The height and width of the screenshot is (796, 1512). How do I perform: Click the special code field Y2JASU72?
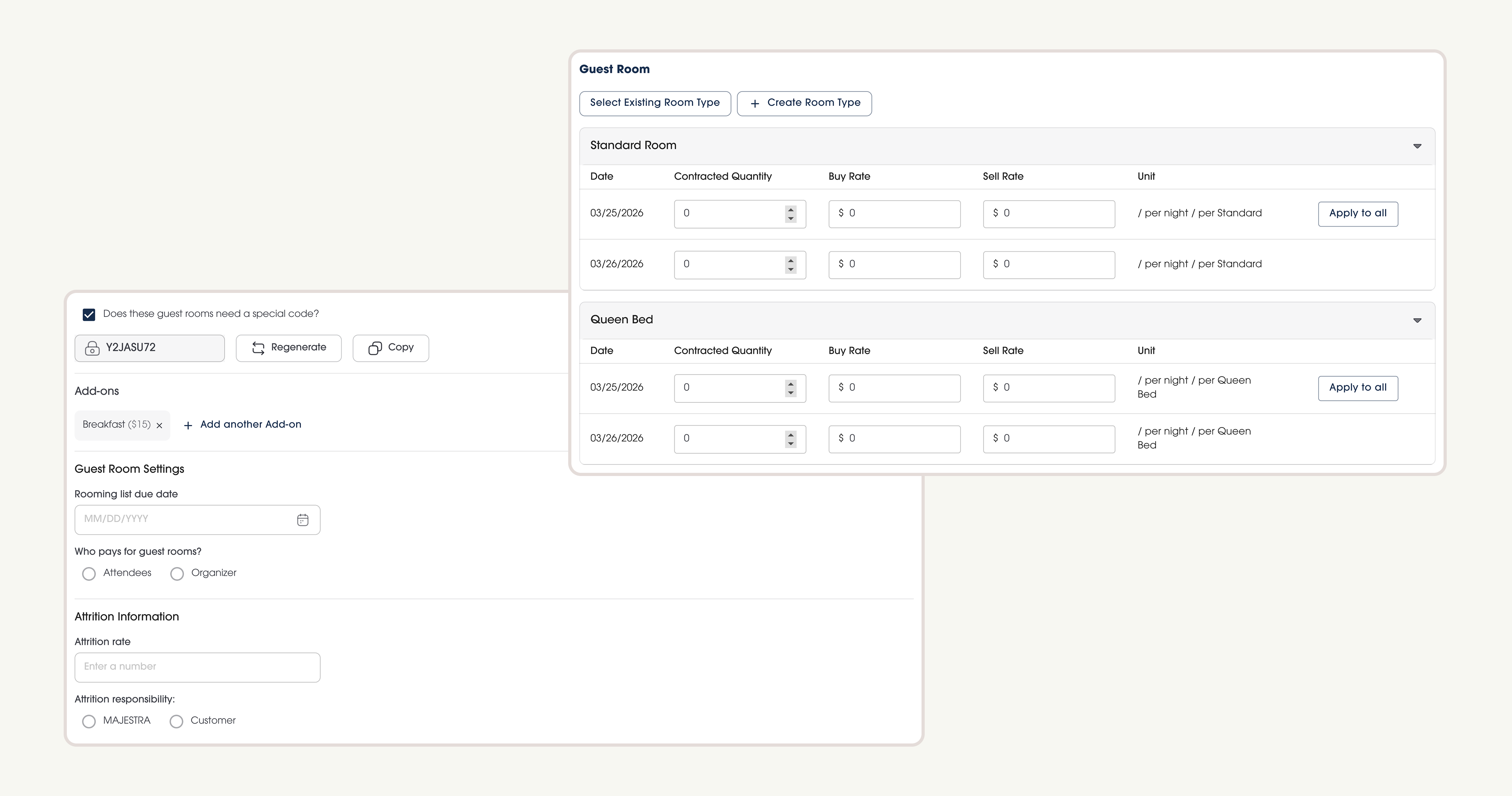click(x=150, y=348)
